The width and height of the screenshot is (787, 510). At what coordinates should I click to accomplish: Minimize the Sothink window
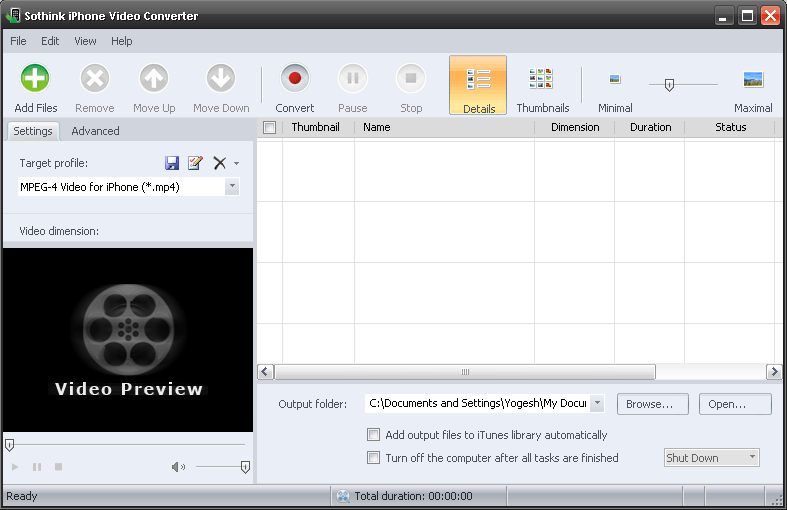(x=723, y=16)
